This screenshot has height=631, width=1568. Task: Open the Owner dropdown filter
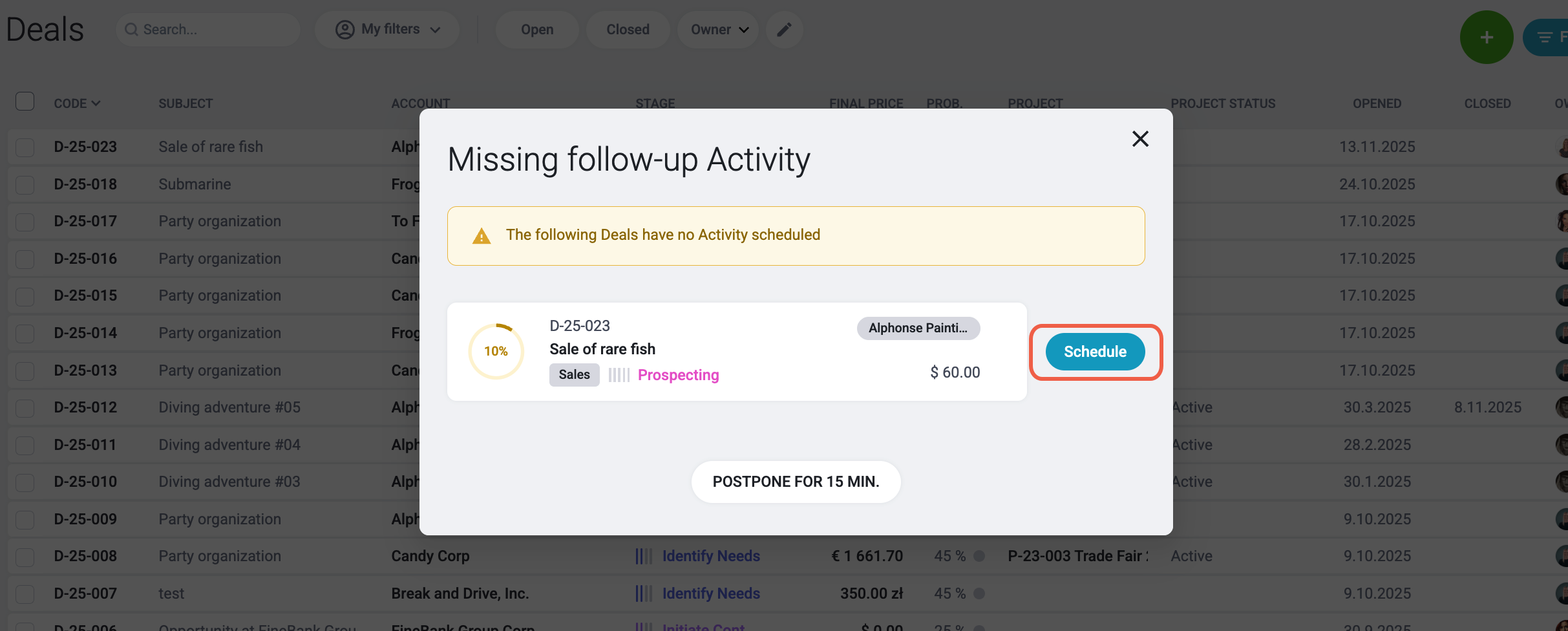(x=718, y=30)
